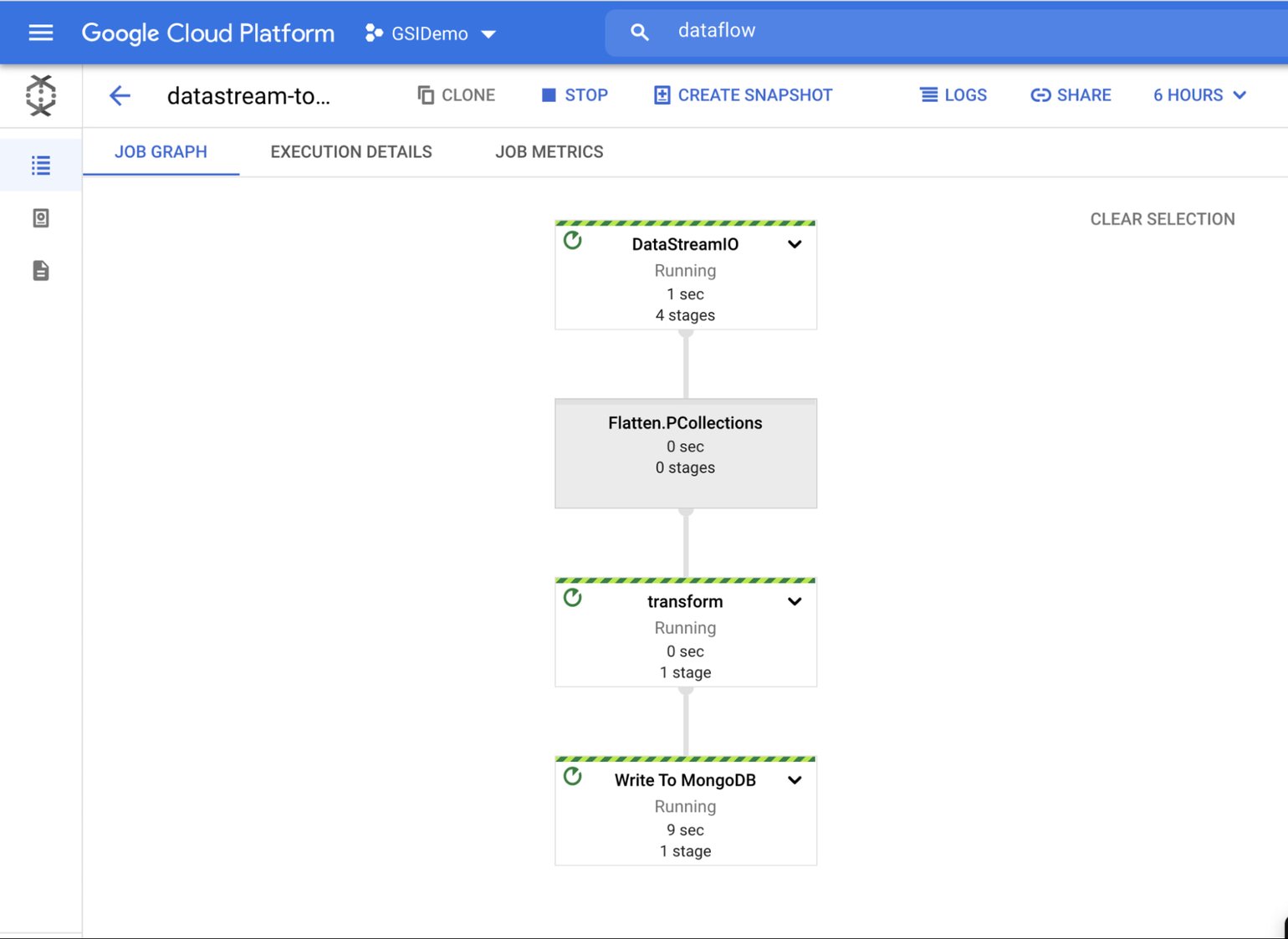Open the Snapshots sidebar icon
The width and height of the screenshot is (1288, 939).
[40, 218]
